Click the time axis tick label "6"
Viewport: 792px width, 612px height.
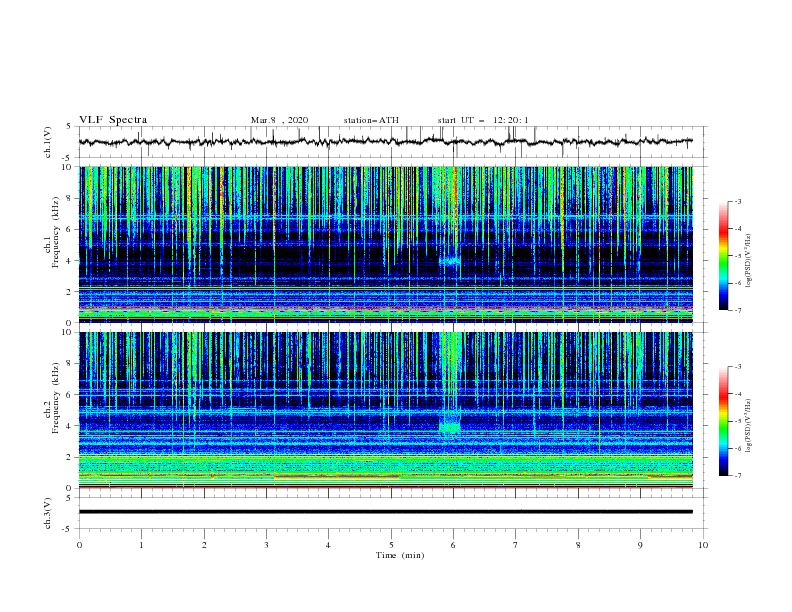pos(453,545)
